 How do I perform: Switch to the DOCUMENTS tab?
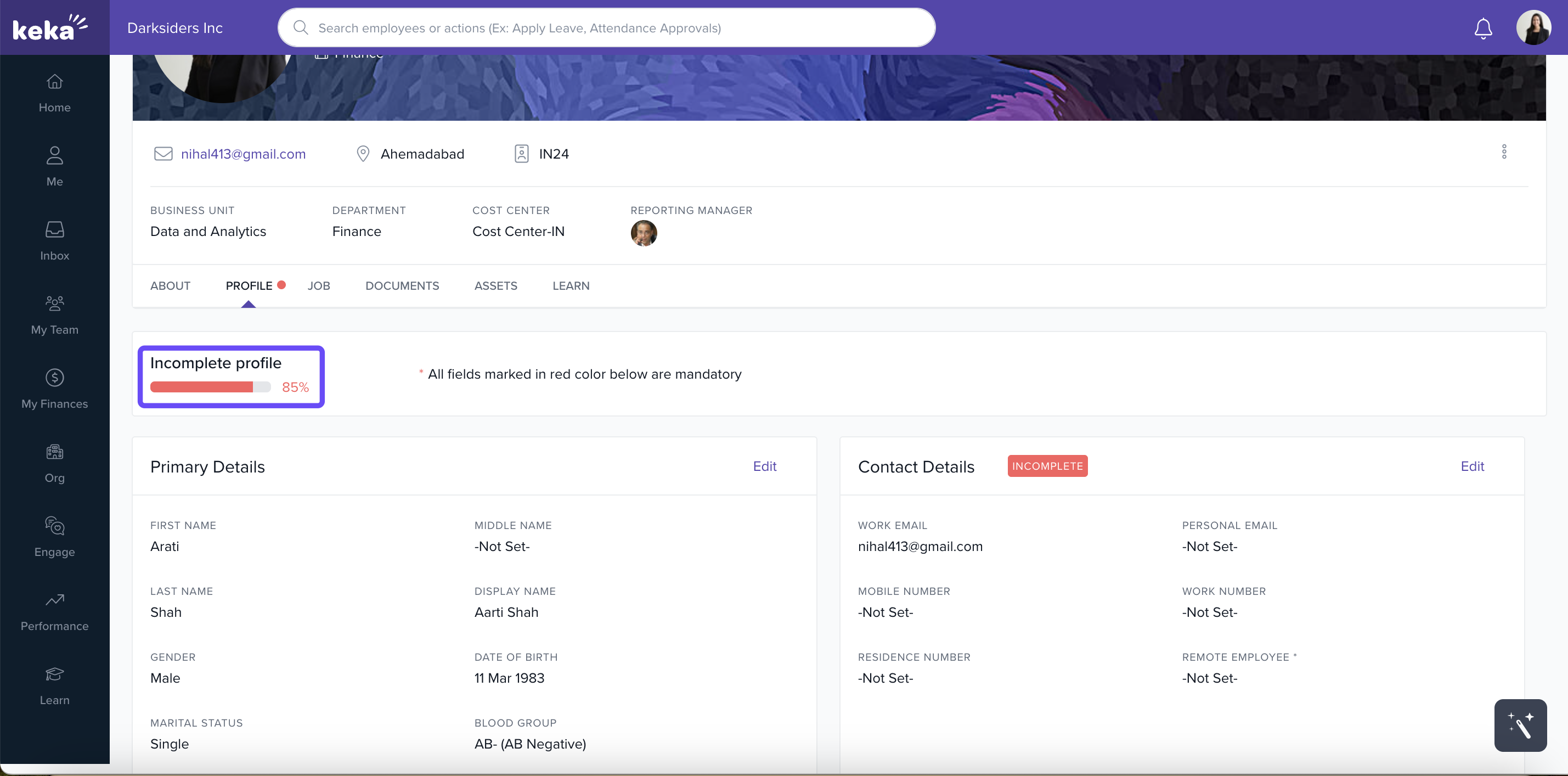click(402, 286)
